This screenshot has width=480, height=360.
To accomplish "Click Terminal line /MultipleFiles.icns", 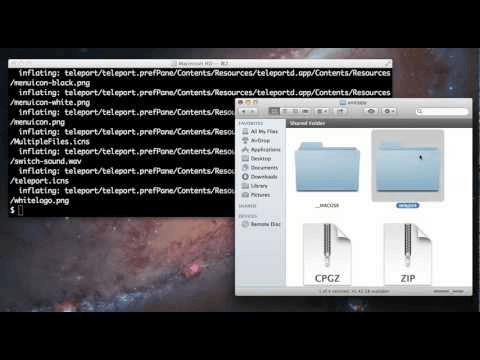I will [50, 142].
